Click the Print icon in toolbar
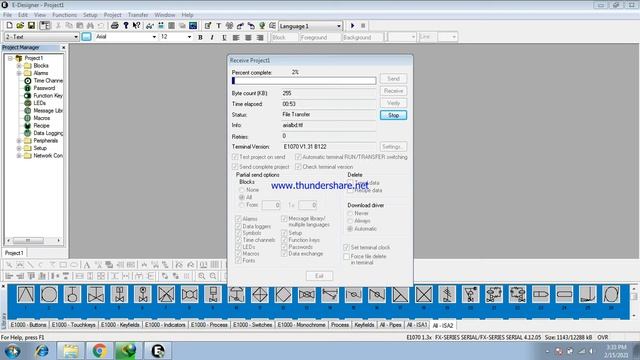The height and width of the screenshot is (360, 640). pos(115,26)
